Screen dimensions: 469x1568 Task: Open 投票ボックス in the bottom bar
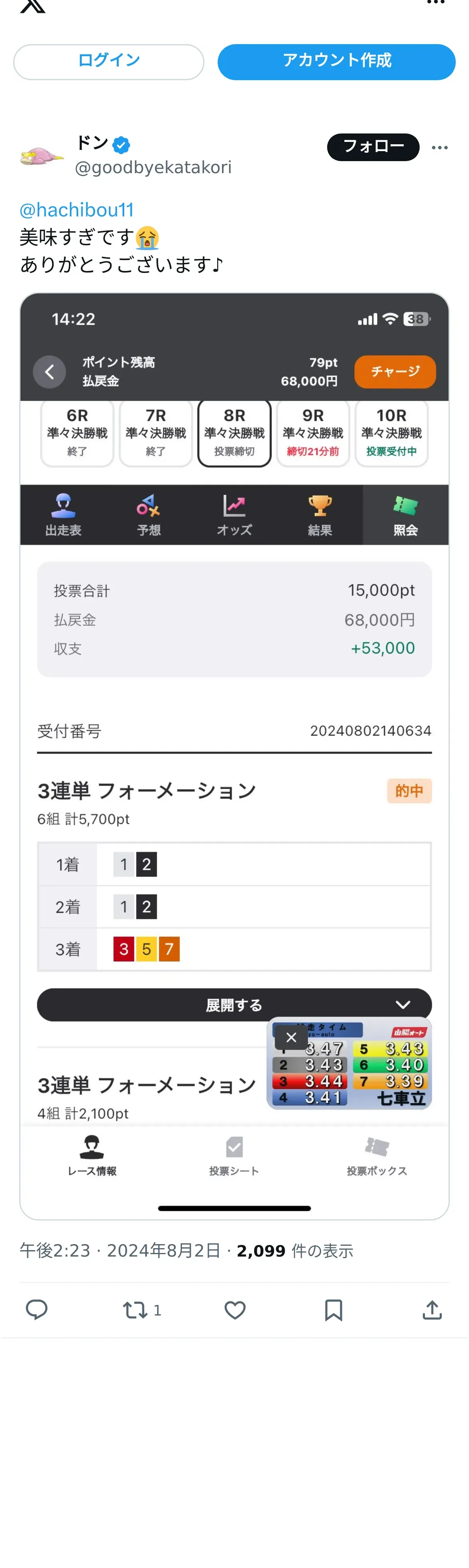click(x=376, y=1155)
